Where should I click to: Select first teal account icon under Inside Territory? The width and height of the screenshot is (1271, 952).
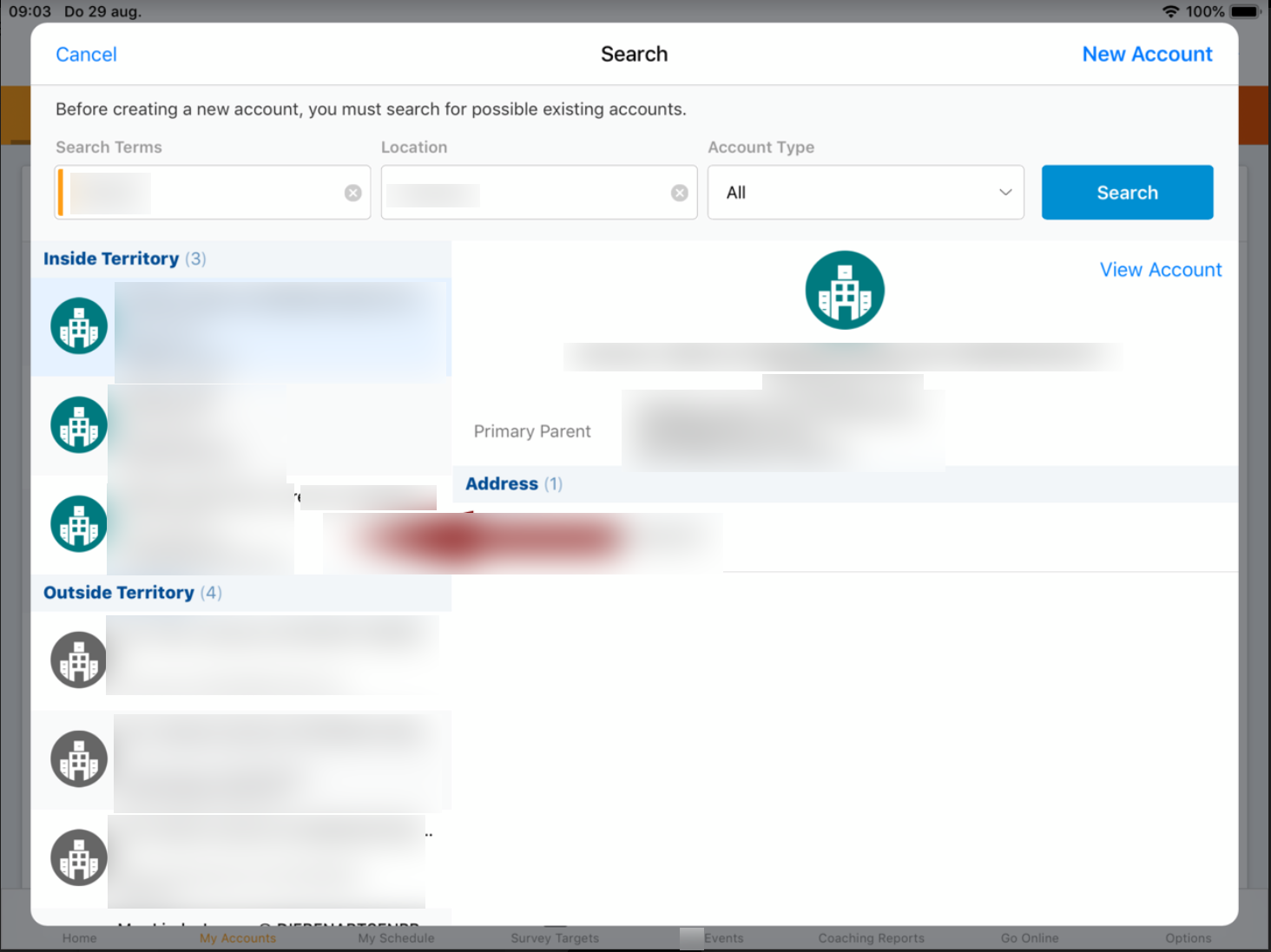point(79,326)
